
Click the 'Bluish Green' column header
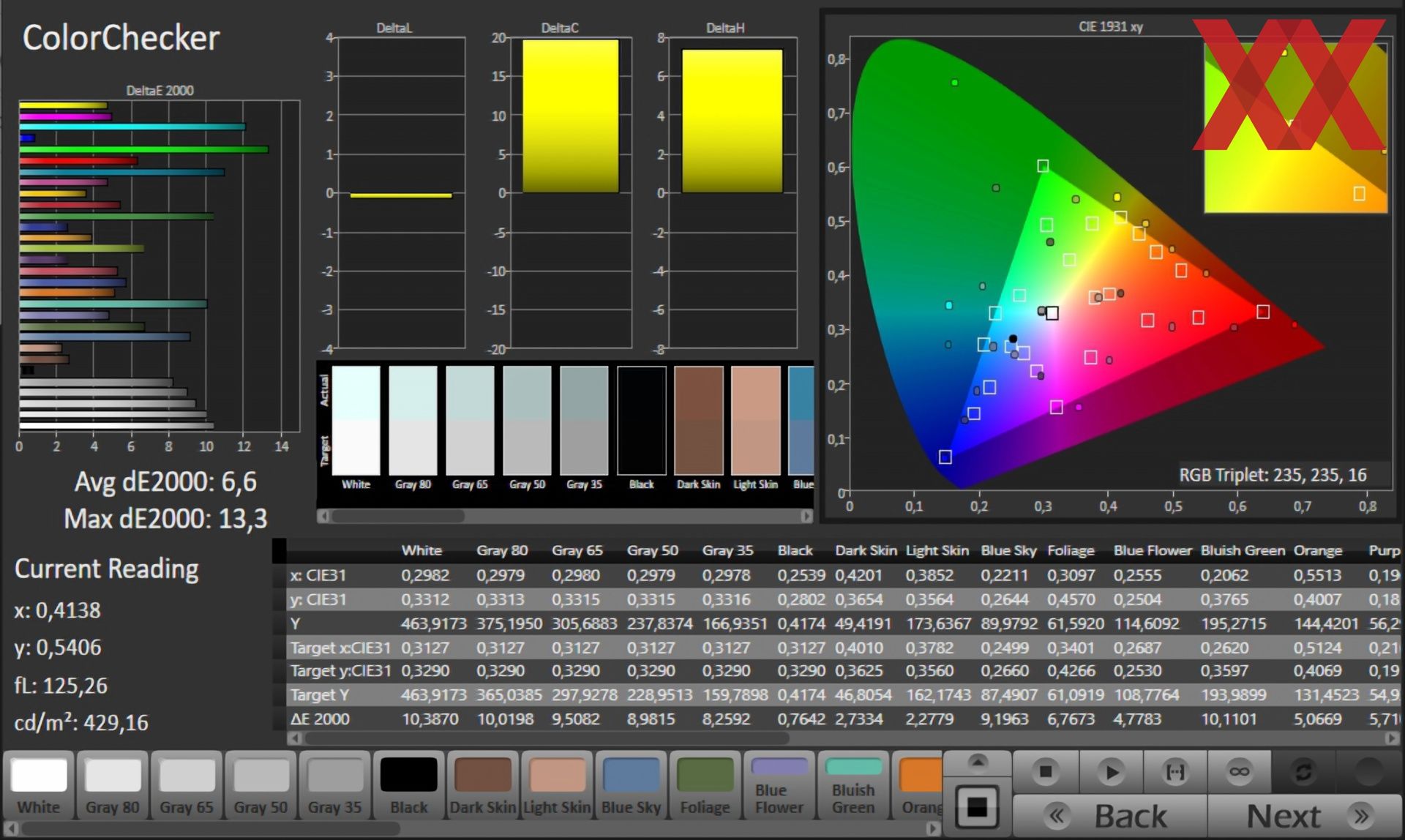[1243, 550]
